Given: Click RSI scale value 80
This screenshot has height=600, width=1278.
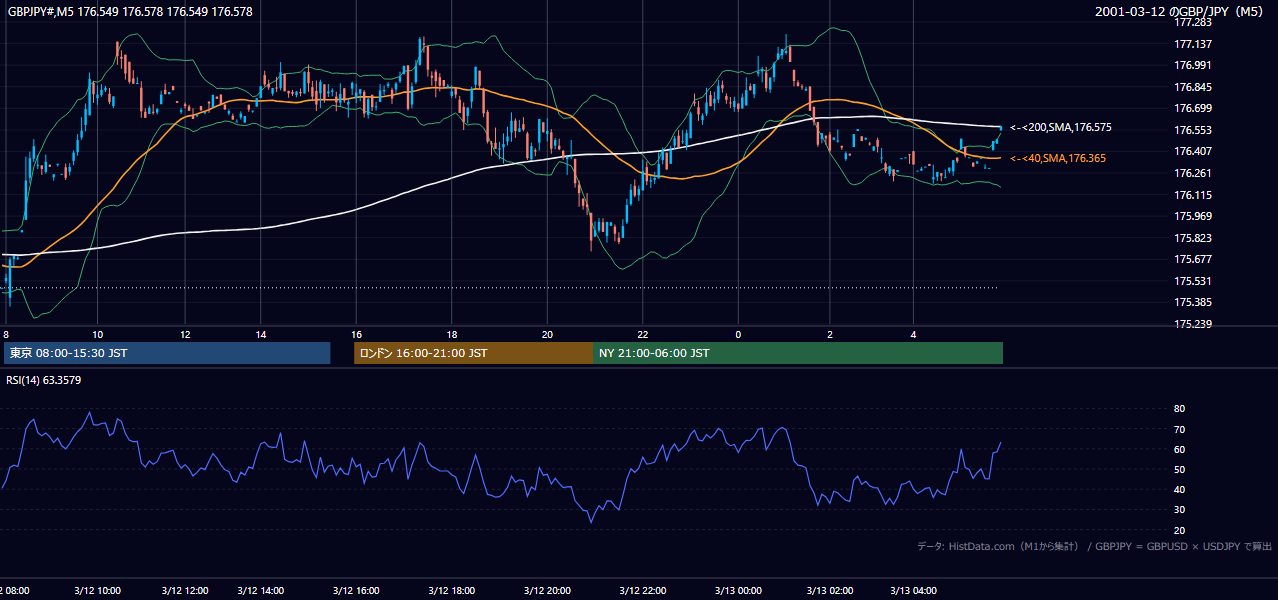Looking at the screenshot, I should (x=1179, y=409).
